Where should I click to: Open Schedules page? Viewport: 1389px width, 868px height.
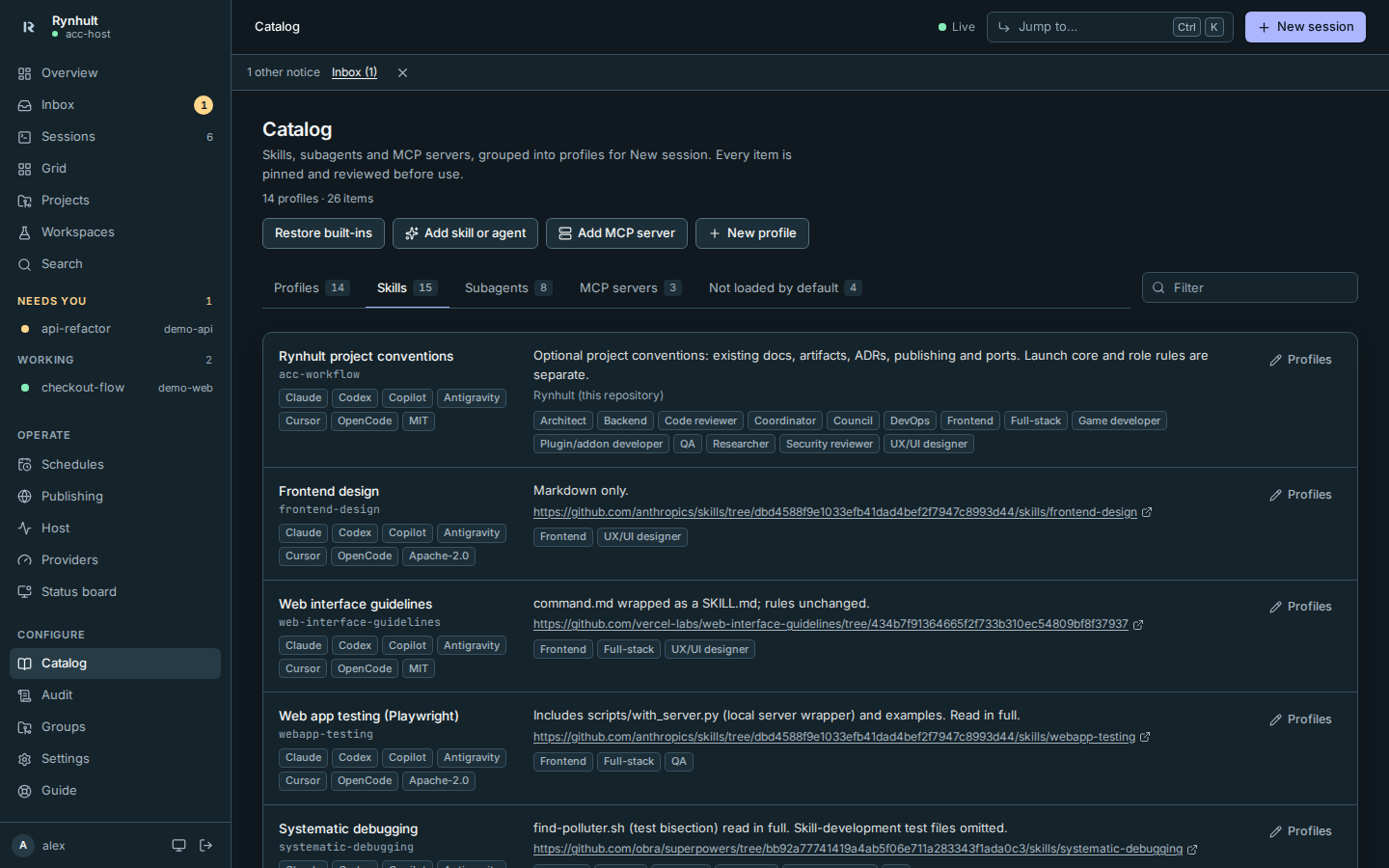115,465
